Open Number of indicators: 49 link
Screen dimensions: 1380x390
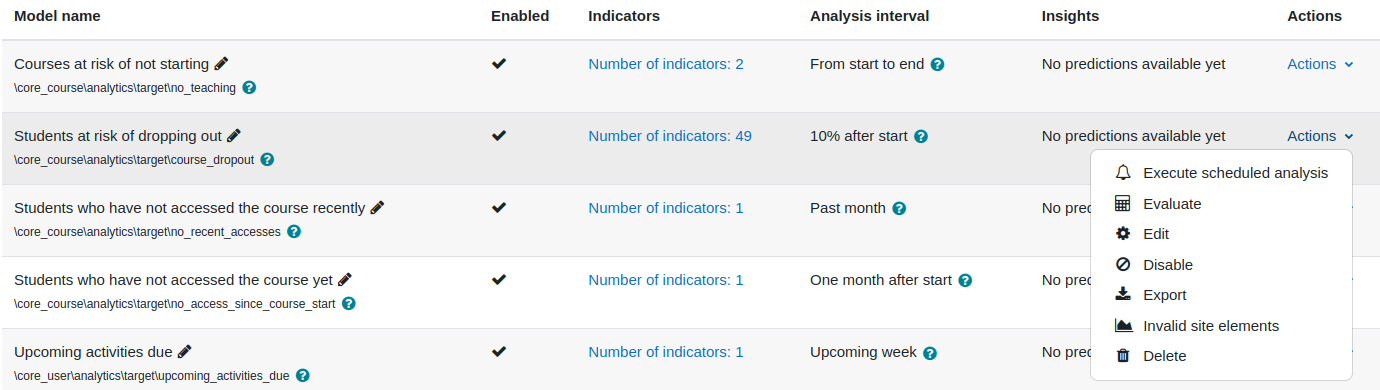click(670, 136)
